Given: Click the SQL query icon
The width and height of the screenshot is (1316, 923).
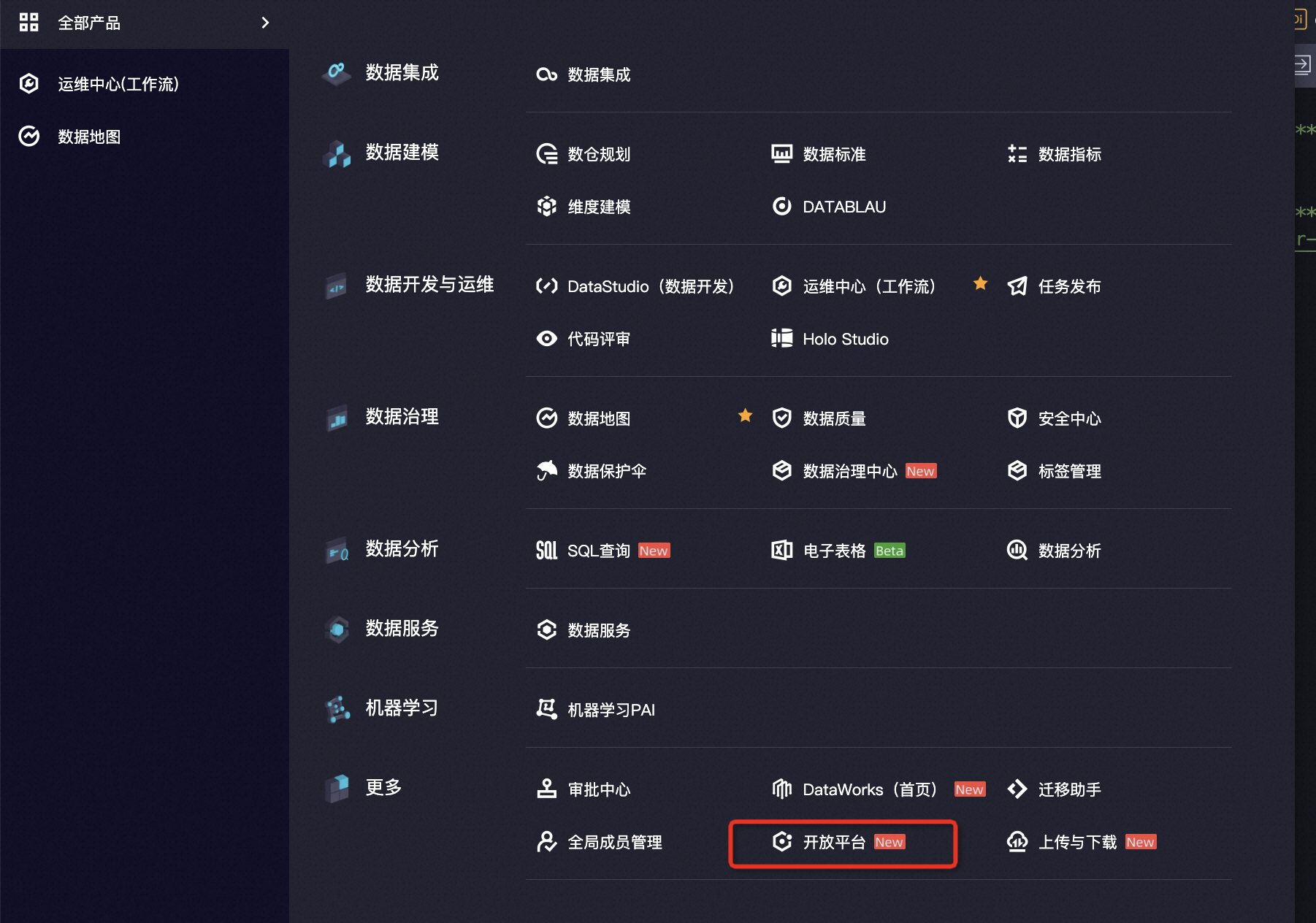Looking at the screenshot, I should [546, 551].
